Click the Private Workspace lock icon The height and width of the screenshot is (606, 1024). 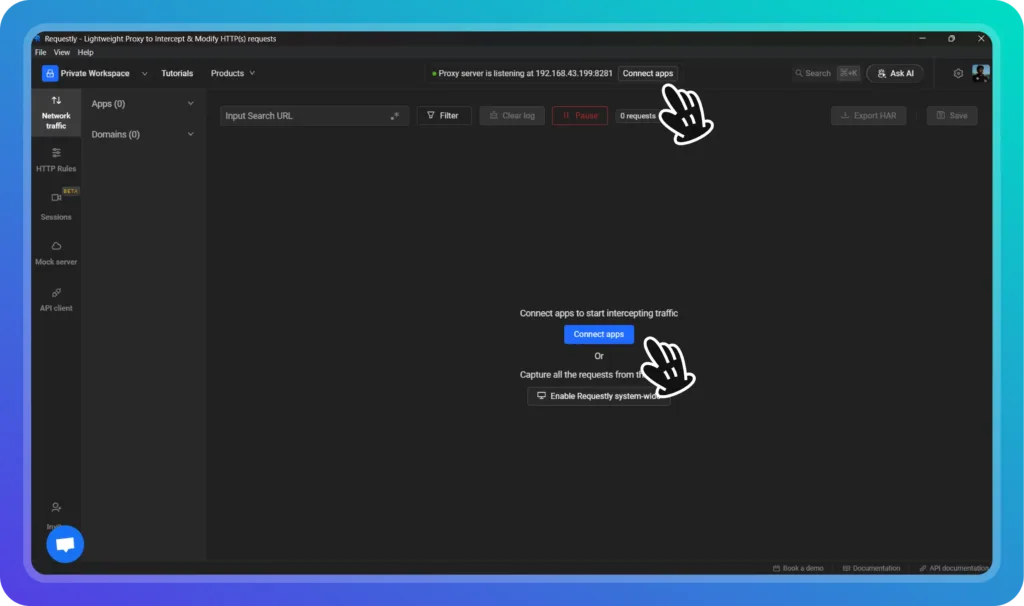pos(50,73)
